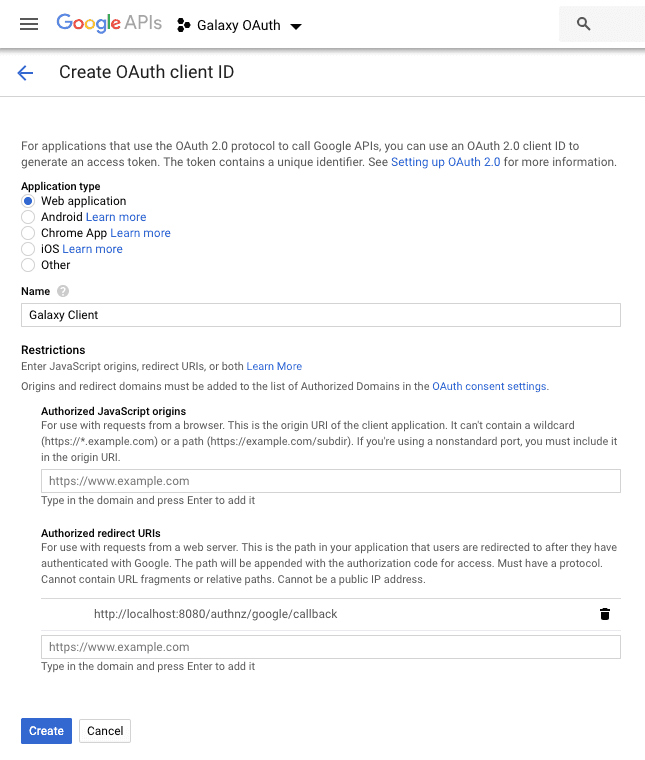Click the Galaxy OAuth project icon
The width and height of the screenshot is (645, 760).
pyautogui.click(x=183, y=25)
